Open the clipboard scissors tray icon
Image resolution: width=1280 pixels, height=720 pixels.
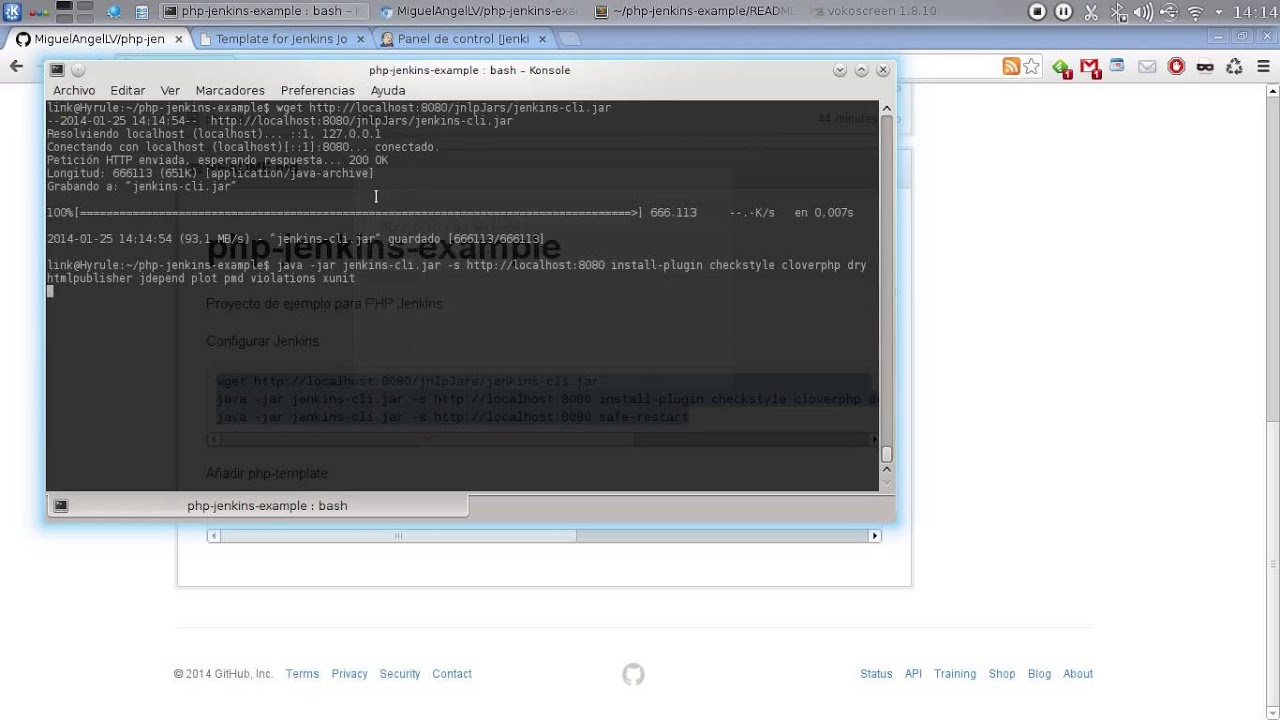[1091, 12]
